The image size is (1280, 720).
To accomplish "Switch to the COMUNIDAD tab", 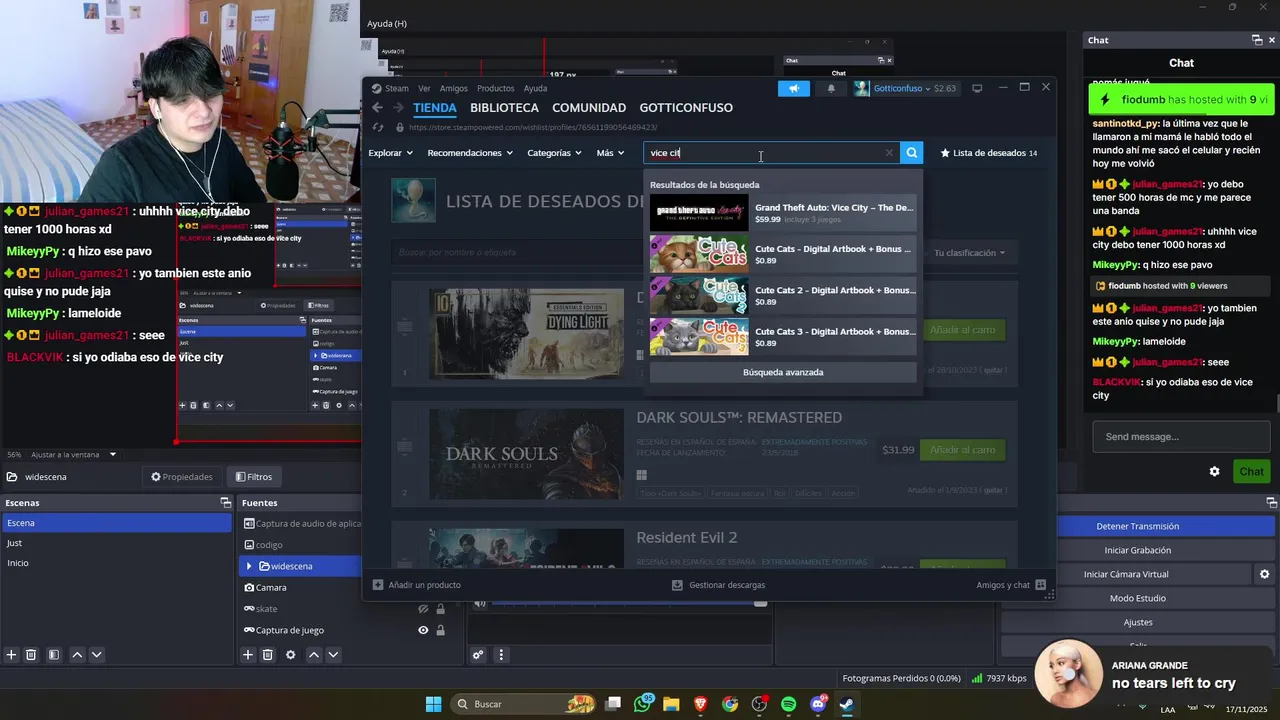I will [589, 108].
